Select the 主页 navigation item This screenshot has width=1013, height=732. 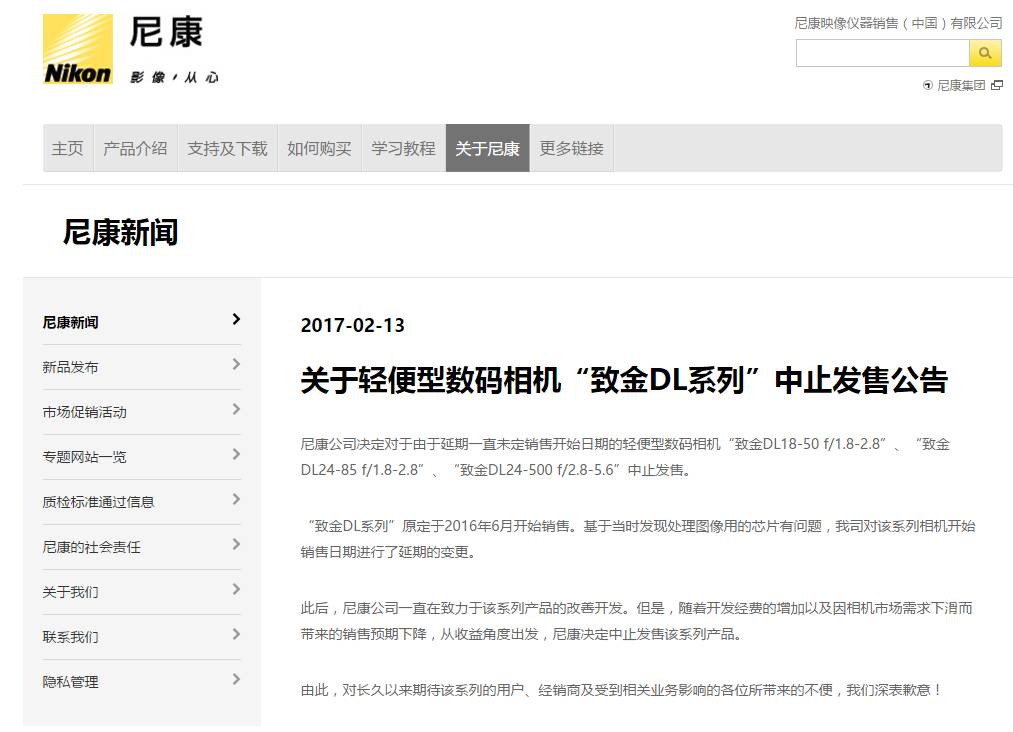[x=66, y=146]
